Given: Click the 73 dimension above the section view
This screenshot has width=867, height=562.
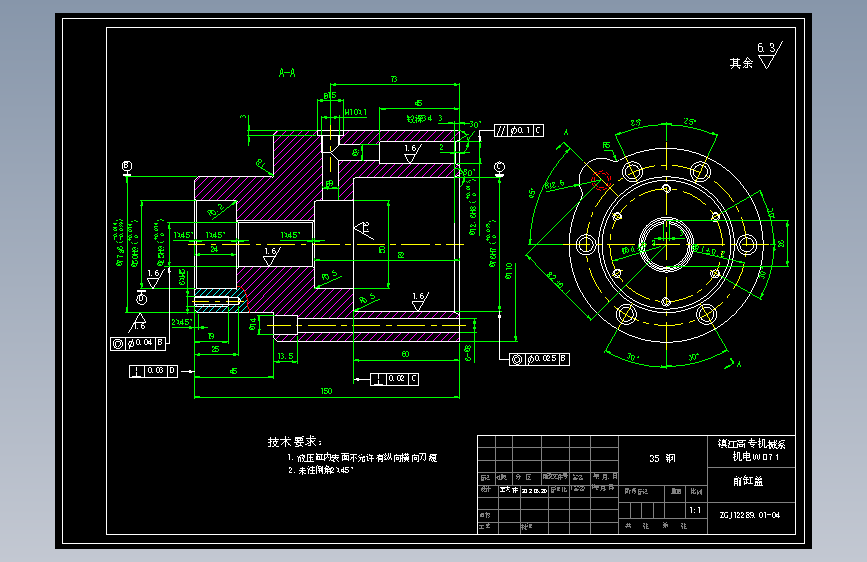Looking at the screenshot, I should [394, 80].
